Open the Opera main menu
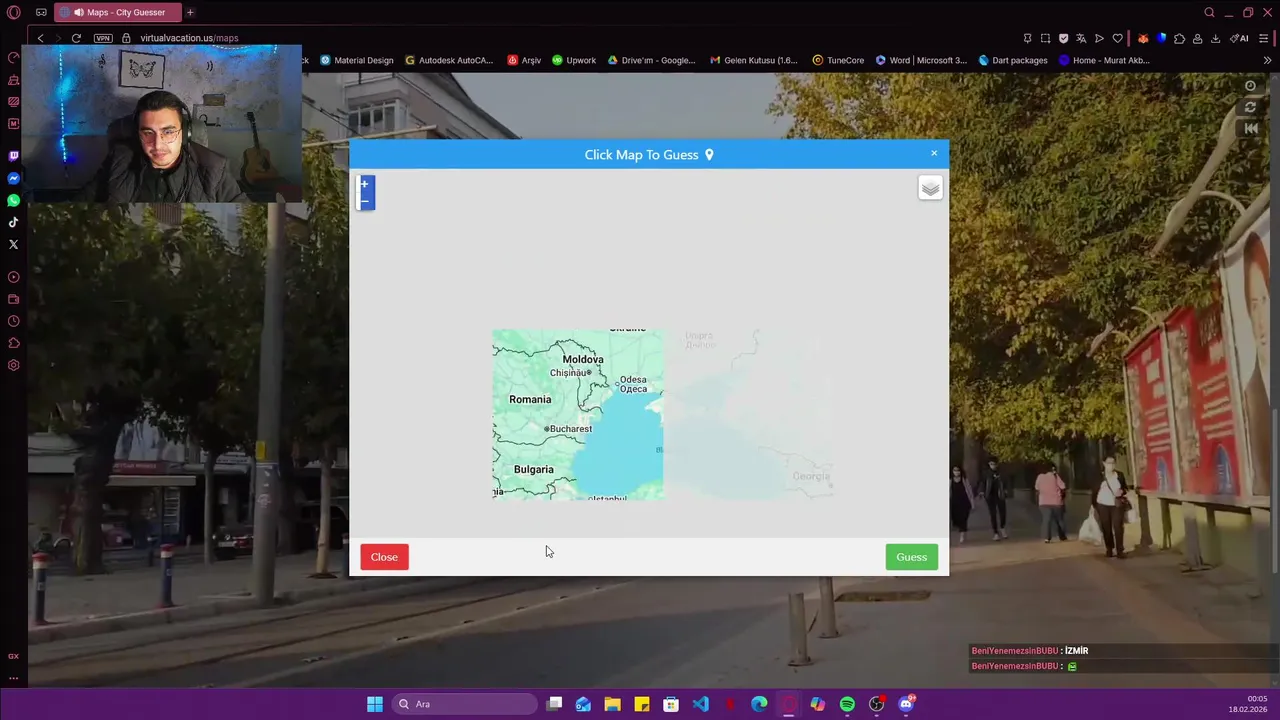This screenshot has width=1280, height=720. (14, 12)
